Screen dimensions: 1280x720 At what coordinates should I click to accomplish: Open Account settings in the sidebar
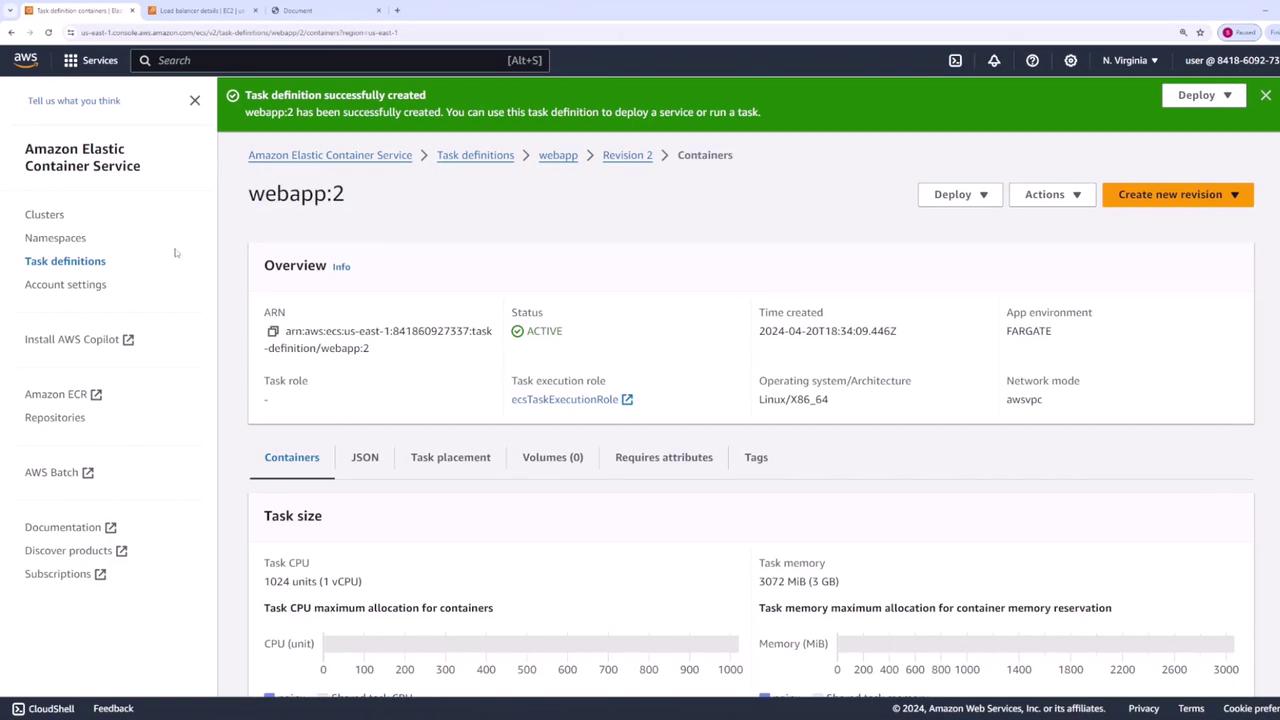click(65, 284)
